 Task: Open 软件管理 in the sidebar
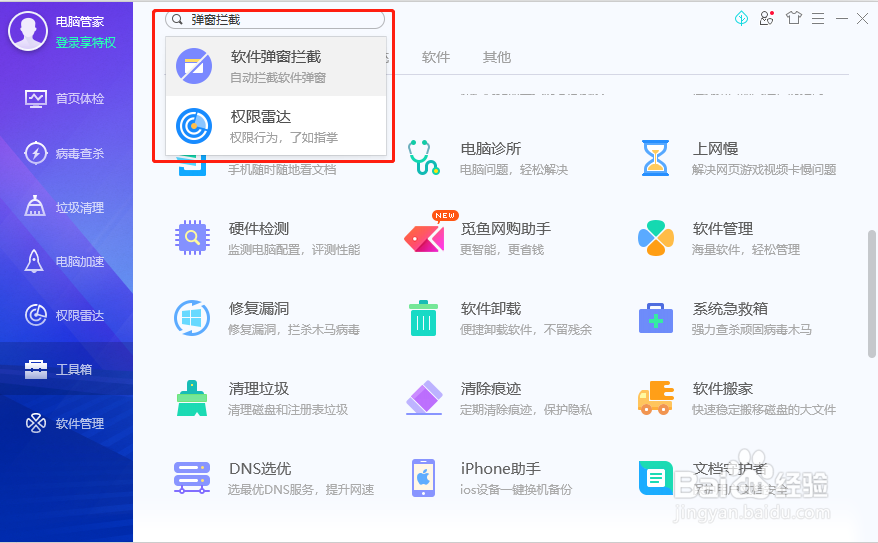pyautogui.click(x=65, y=423)
